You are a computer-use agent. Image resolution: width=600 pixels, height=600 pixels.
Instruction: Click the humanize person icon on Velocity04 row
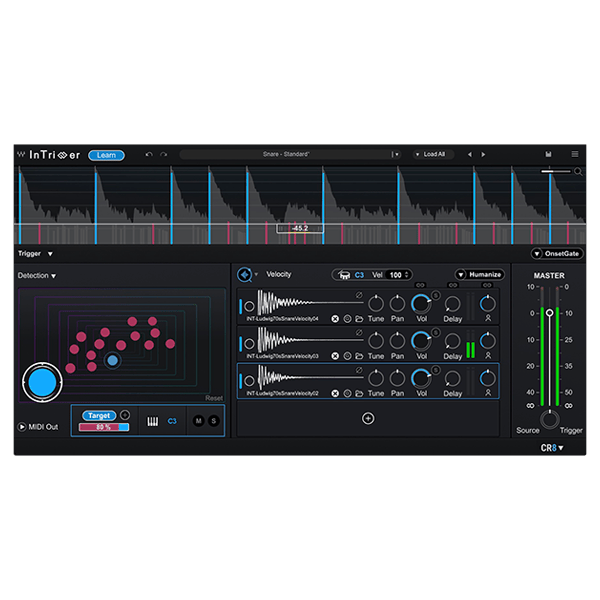pos(488,318)
